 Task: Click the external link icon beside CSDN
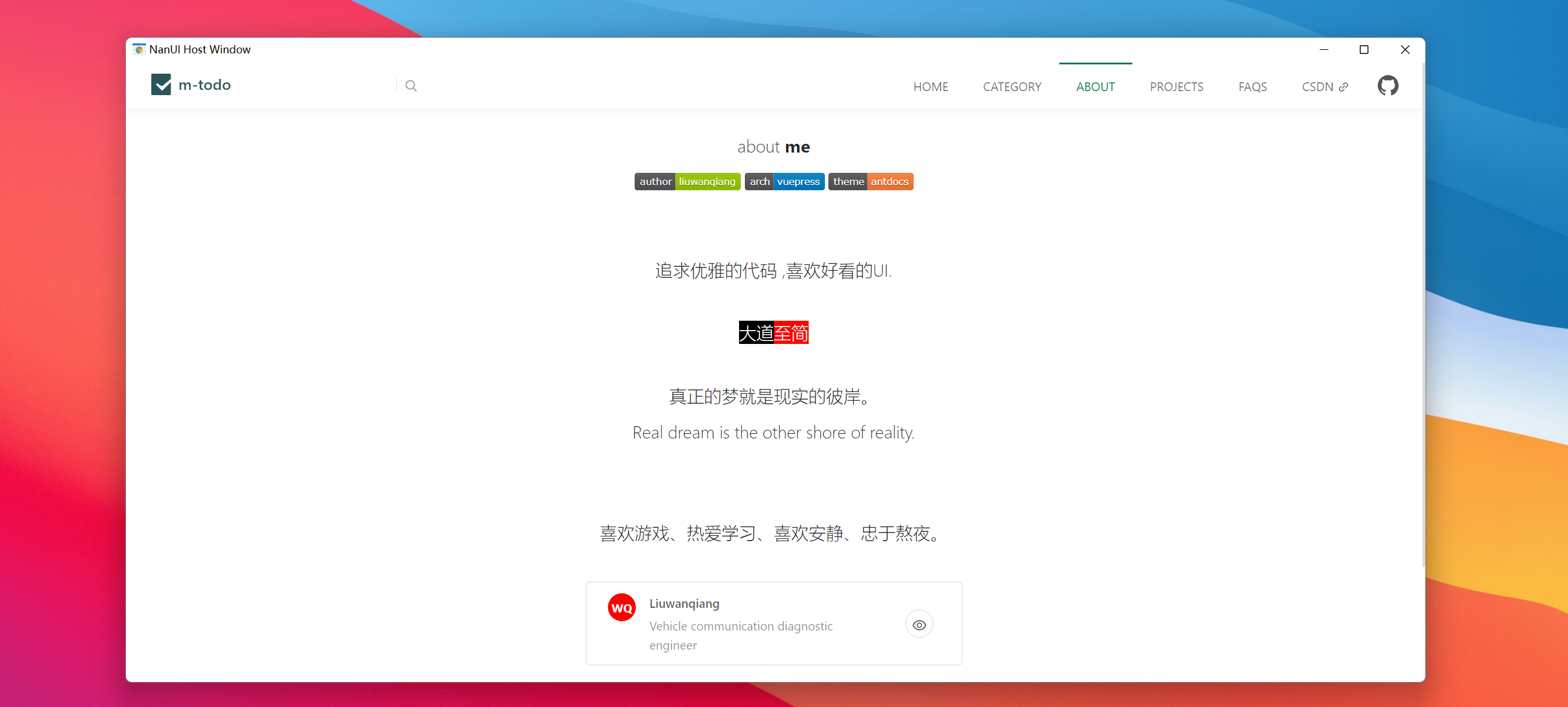[1344, 87]
